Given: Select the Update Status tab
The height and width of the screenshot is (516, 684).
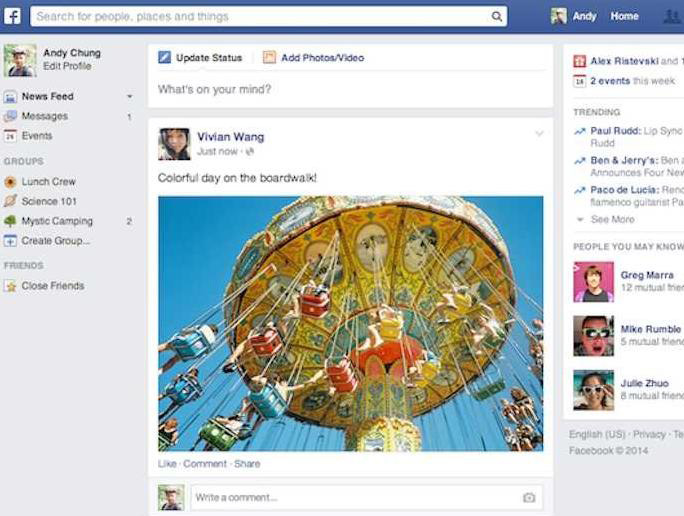Looking at the screenshot, I should pyautogui.click(x=200, y=58).
